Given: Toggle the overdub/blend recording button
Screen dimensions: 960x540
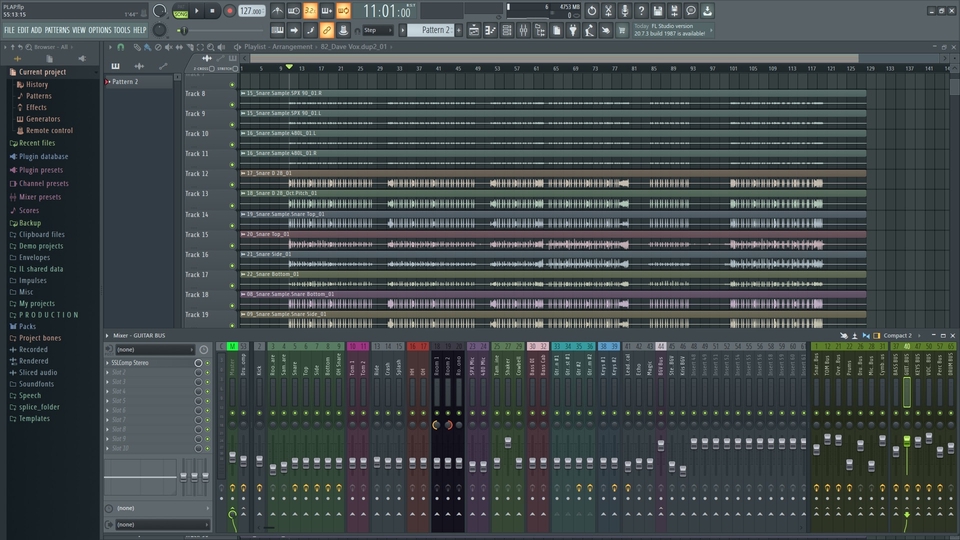Looking at the screenshot, I should tap(327, 10).
